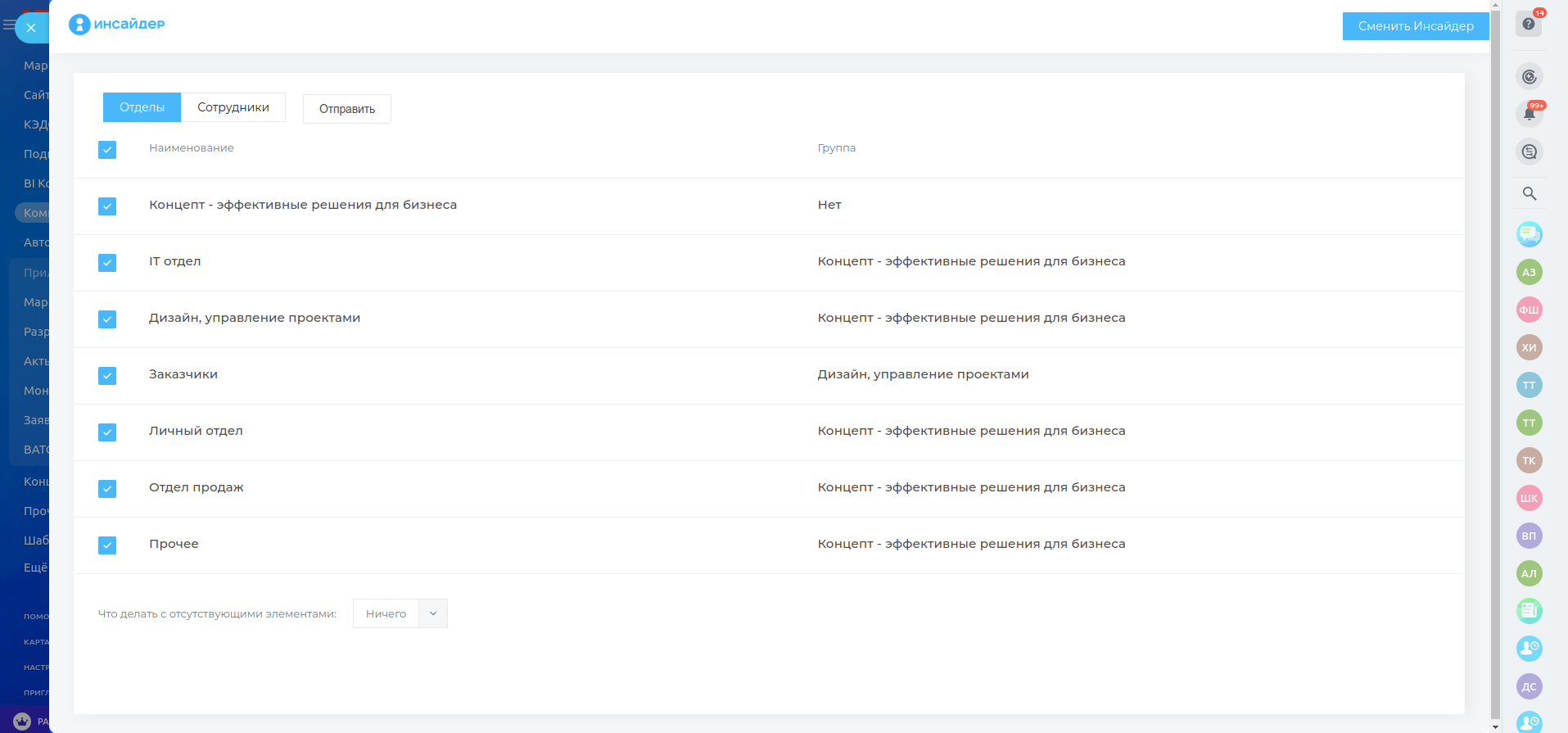This screenshot has height=733, width=1568.
Task: Select the Отделы tab
Action: click(142, 107)
